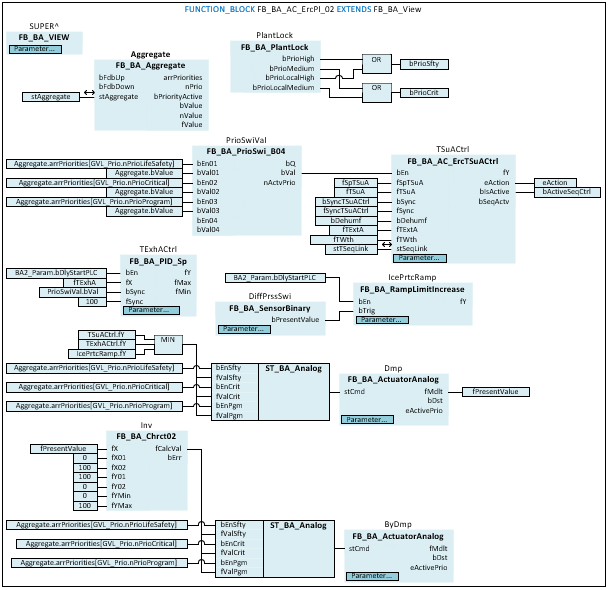
Task: Select the bDehumf input box
Action: [346, 221]
